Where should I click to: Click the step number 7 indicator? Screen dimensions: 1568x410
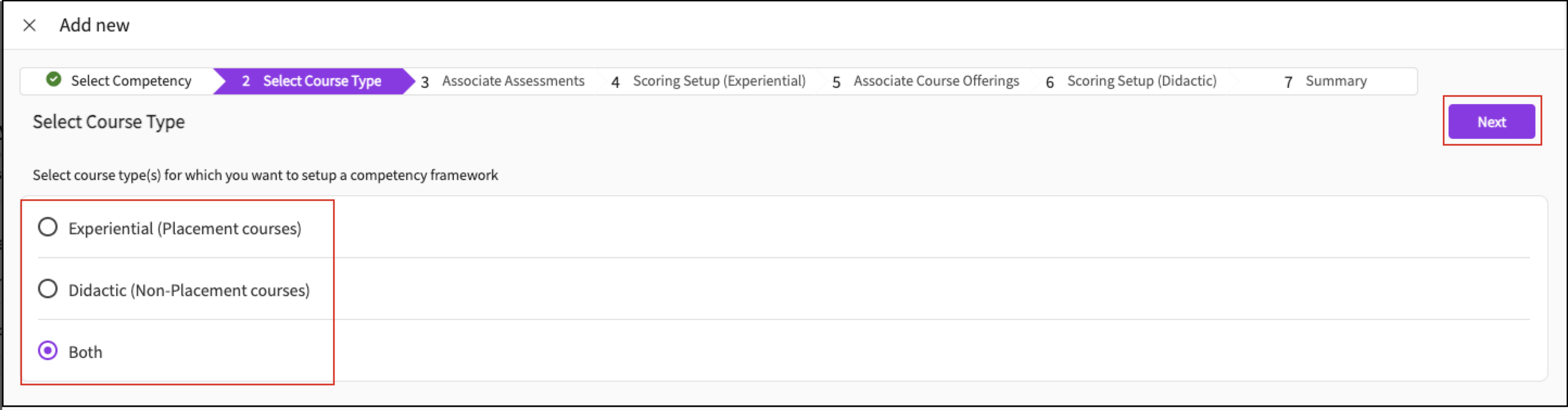[x=1288, y=81]
